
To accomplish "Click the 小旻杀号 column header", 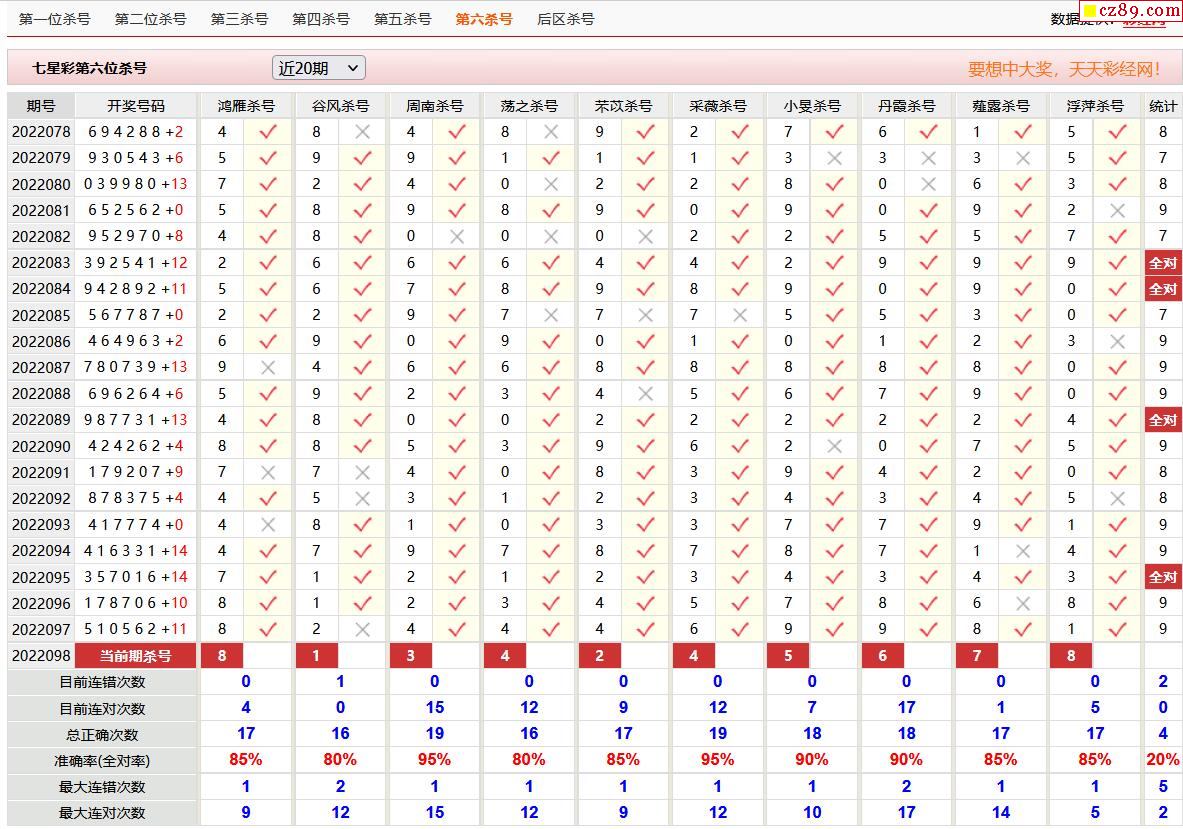I will (812, 106).
